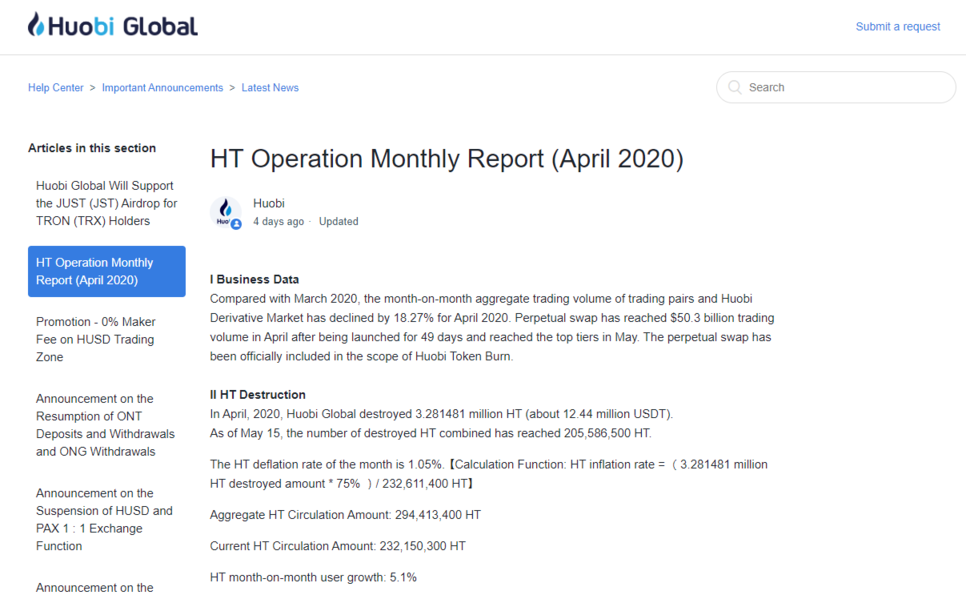Click the 'II HT Destruction' heading
This screenshot has width=966, height=599.
coord(258,394)
